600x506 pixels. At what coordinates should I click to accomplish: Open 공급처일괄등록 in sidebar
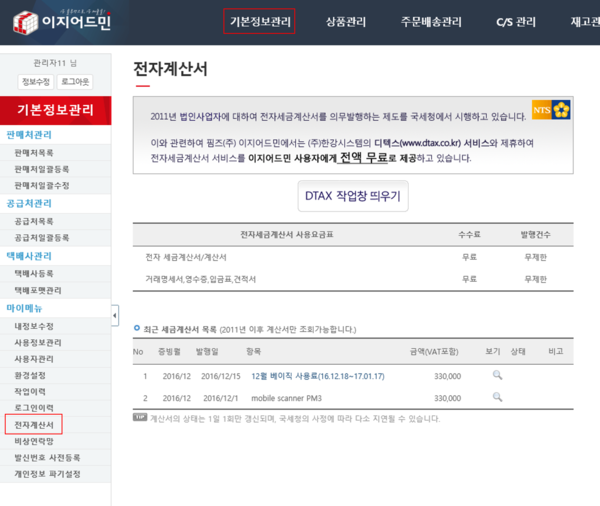[x=42, y=238]
